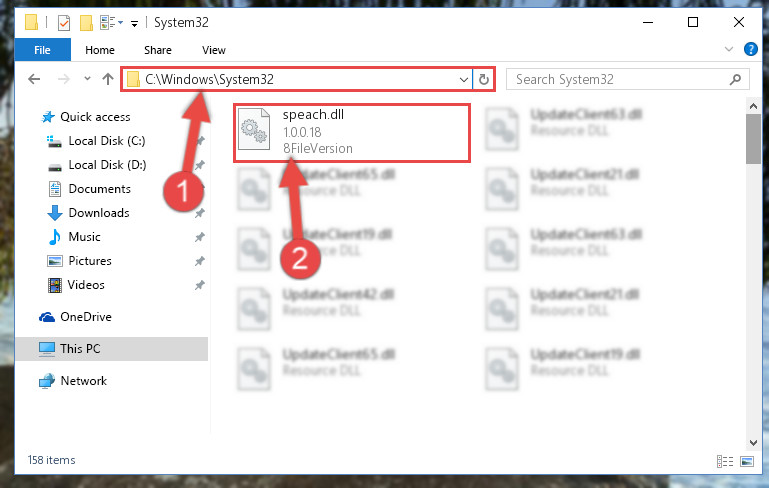Switch to Large icons view layout

(x=747, y=461)
